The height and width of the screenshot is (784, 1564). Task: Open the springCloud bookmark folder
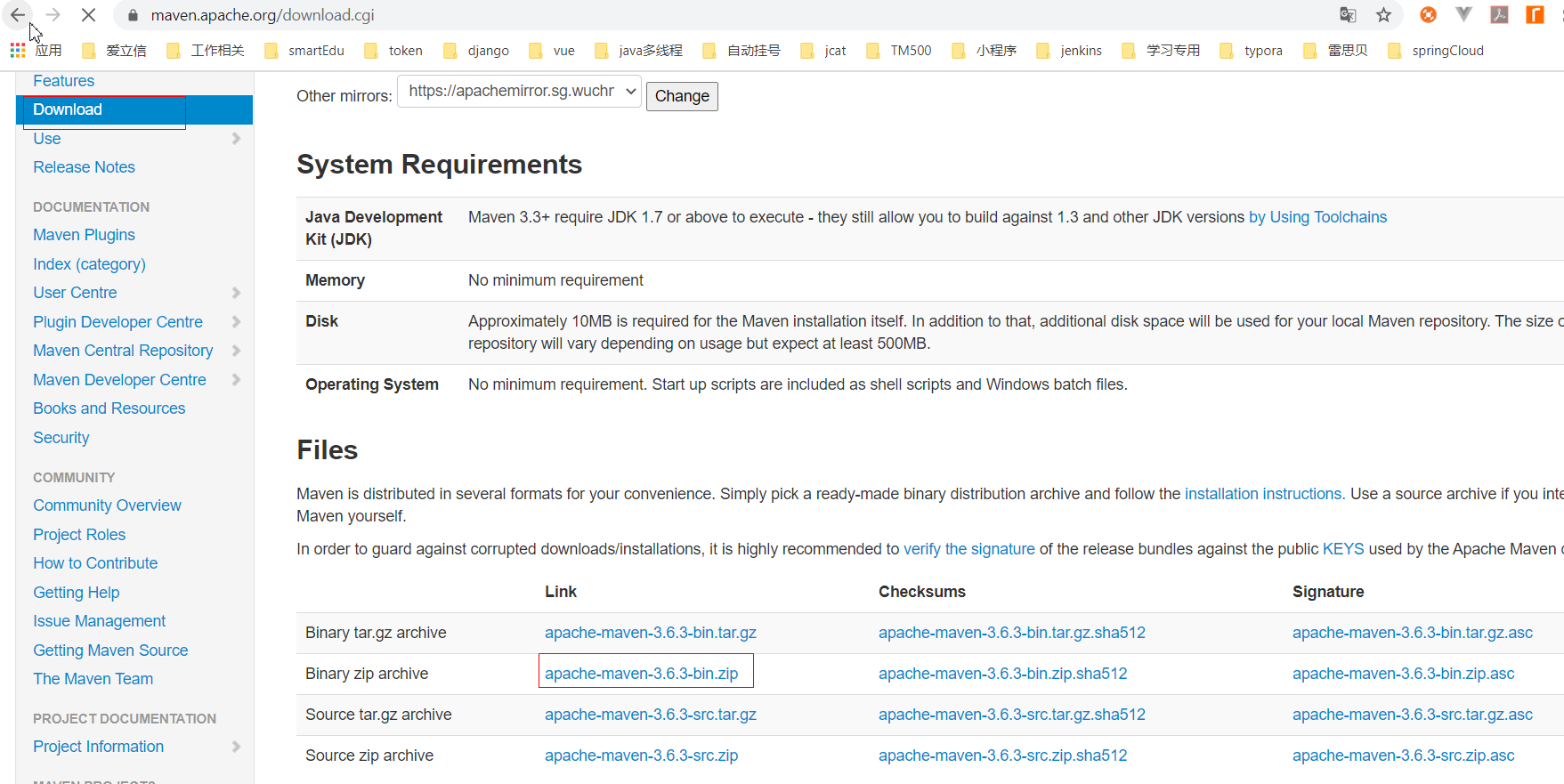1436,51
